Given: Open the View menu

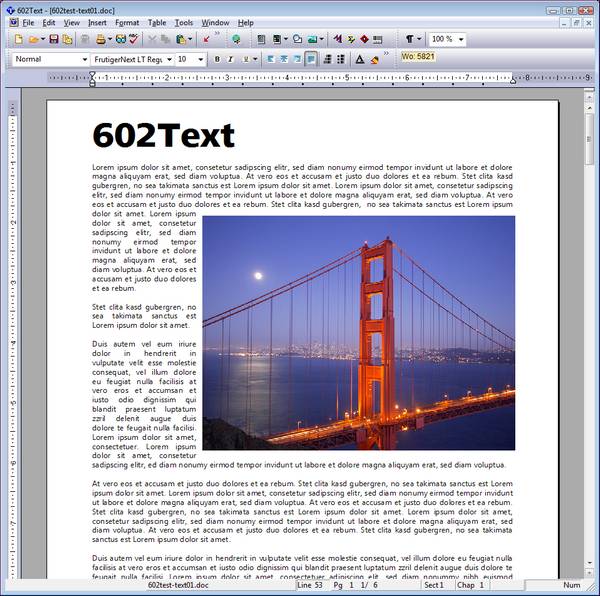Looking at the screenshot, I should click(x=72, y=23).
